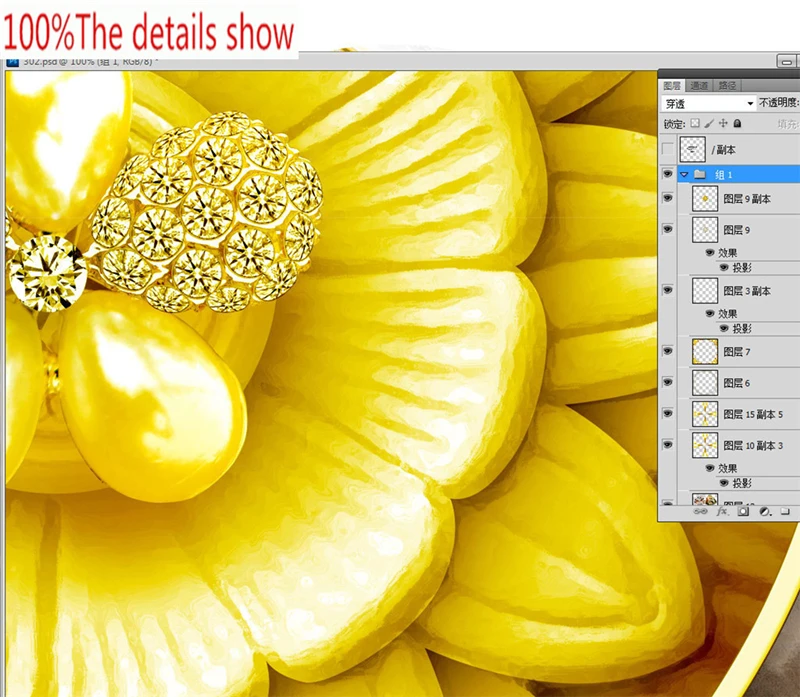Click the 图层 9 thumbnail
Image resolution: width=800 pixels, height=697 pixels.
(705, 230)
